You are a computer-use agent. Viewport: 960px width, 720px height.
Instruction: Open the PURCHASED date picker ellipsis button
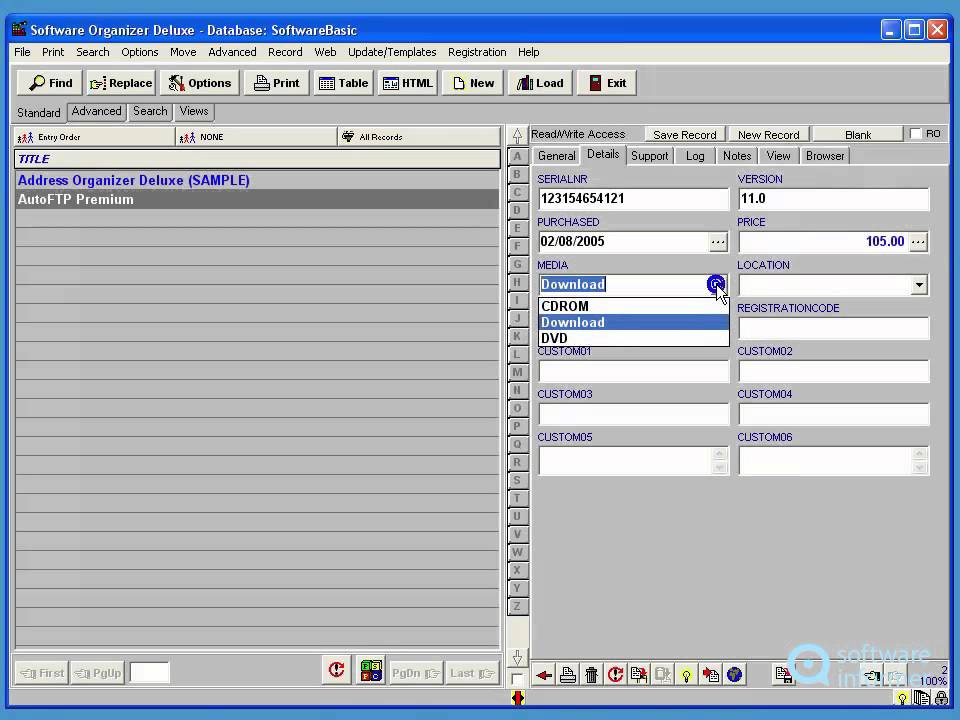point(718,242)
